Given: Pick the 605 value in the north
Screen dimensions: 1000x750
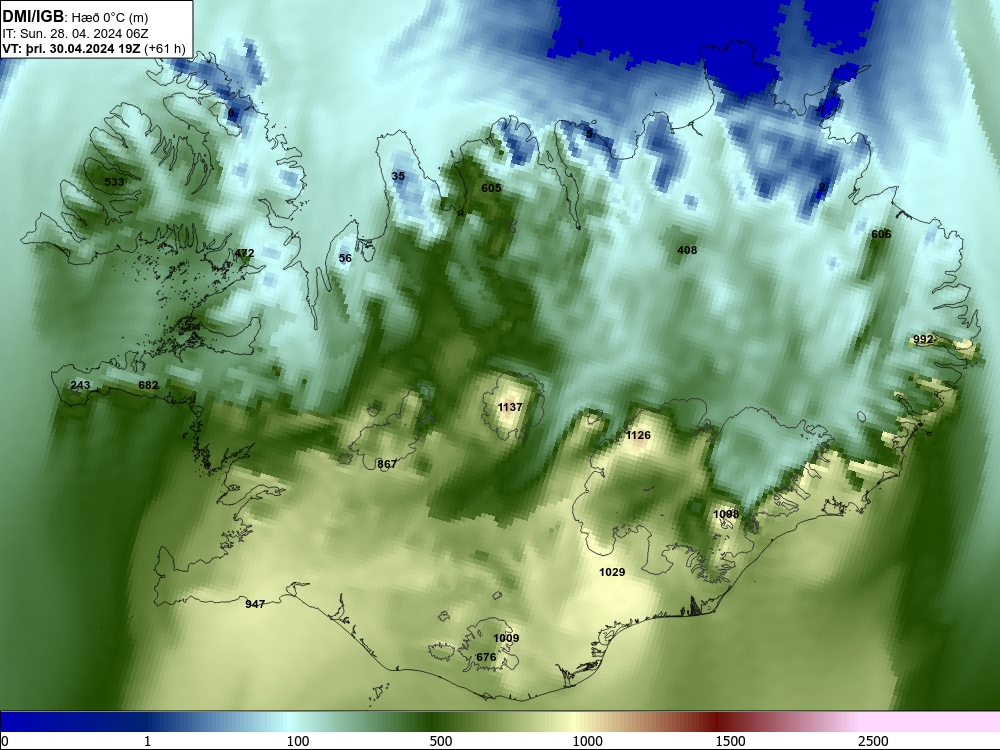Looking at the screenshot, I should pos(491,188).
